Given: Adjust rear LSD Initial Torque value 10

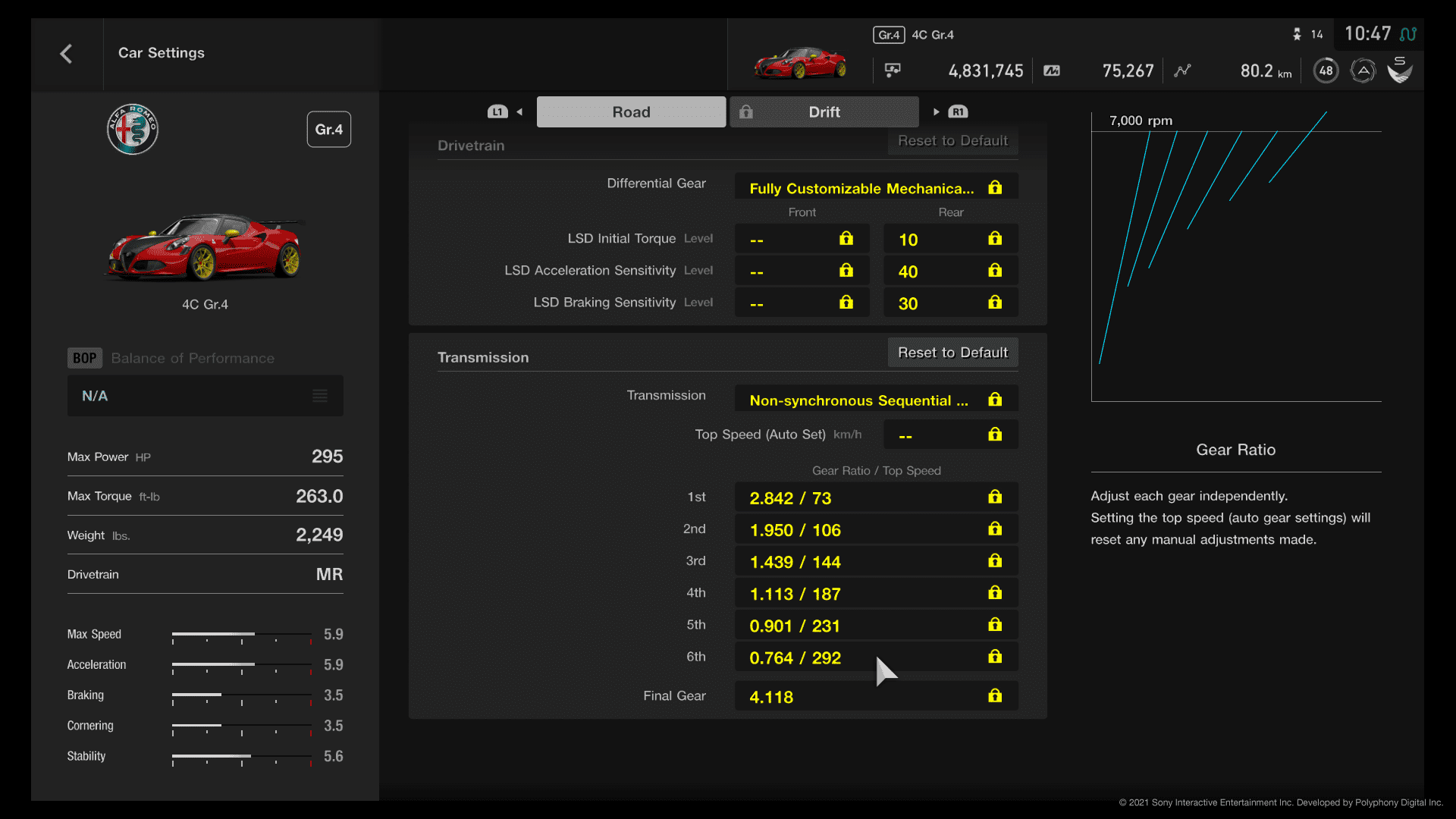Looking at the screenshot, I should [950, 239].
